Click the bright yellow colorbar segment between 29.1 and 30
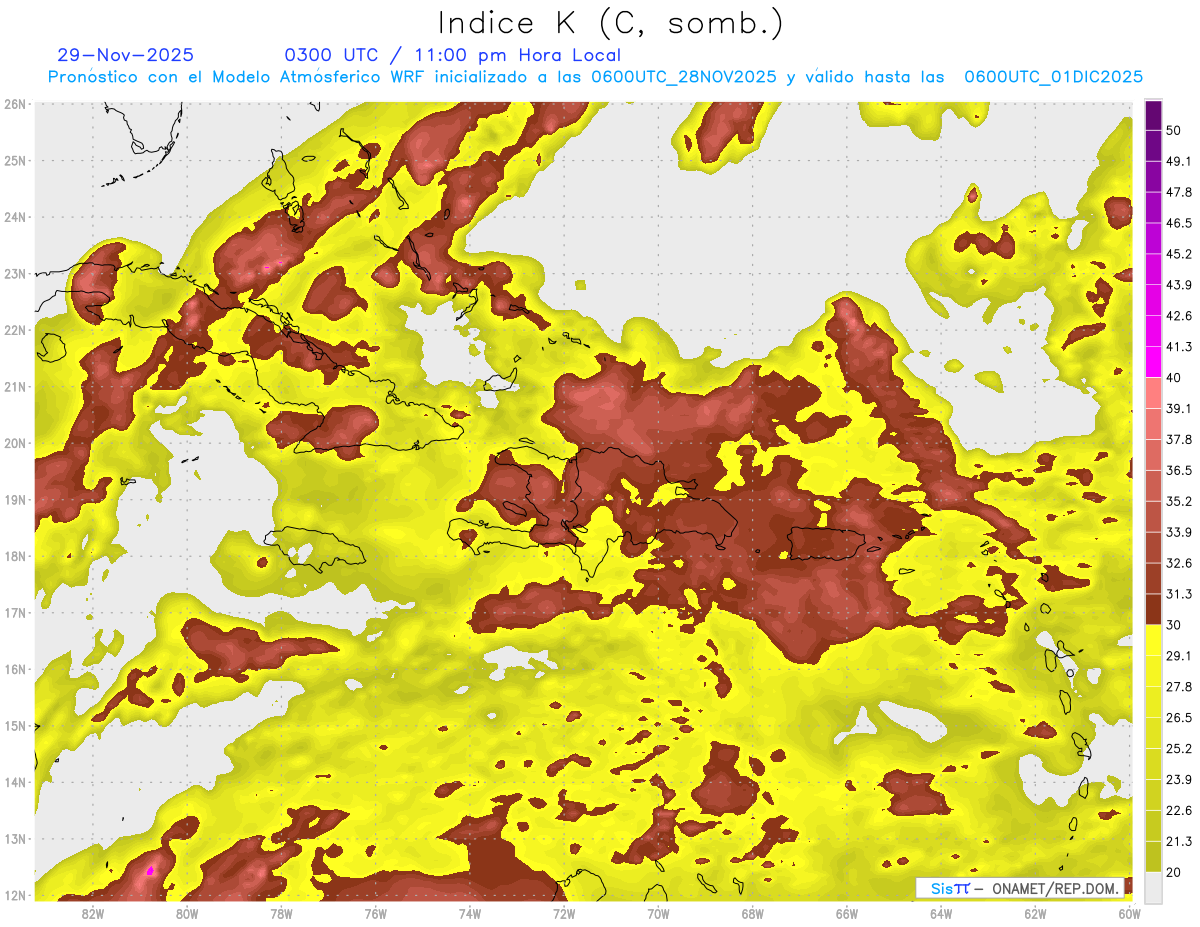The height and width of the screenshot is (927, 1200). tap(1154, 640)
